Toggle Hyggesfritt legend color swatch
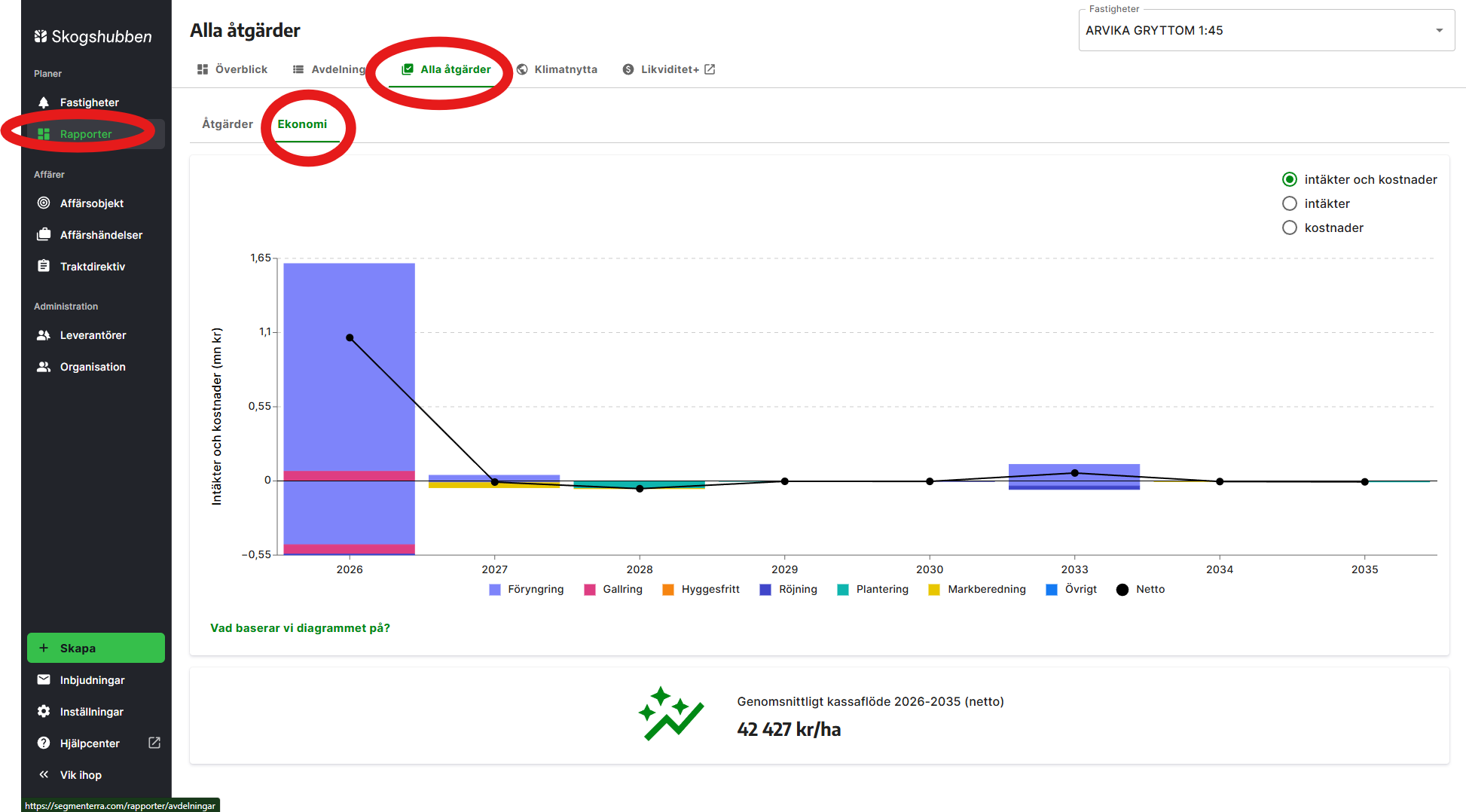Image resolution: width=1466 pixels, height=812 pixels. coord(668,590)
